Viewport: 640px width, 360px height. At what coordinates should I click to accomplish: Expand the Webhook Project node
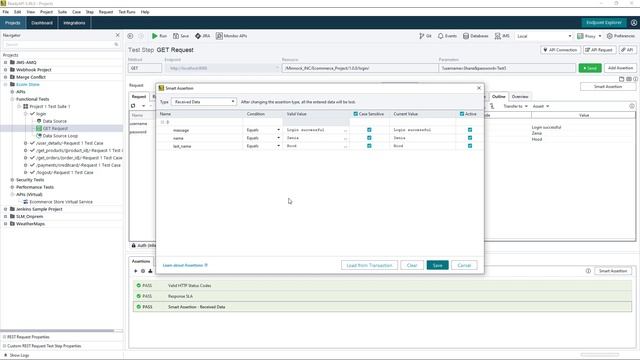point(6,70)
